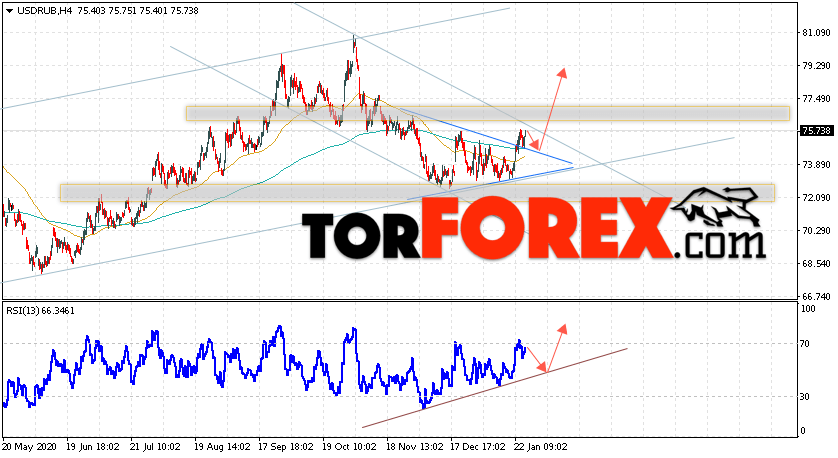Select the 68.540 price axis label
838x458 pixels.
point(816,263)
